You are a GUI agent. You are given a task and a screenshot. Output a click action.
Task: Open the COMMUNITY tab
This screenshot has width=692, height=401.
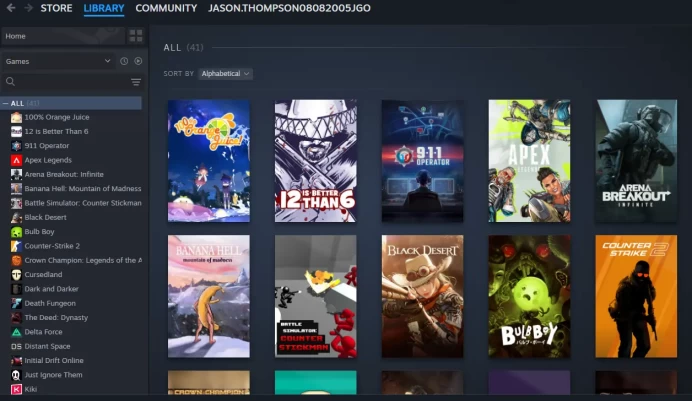point(166,8)
